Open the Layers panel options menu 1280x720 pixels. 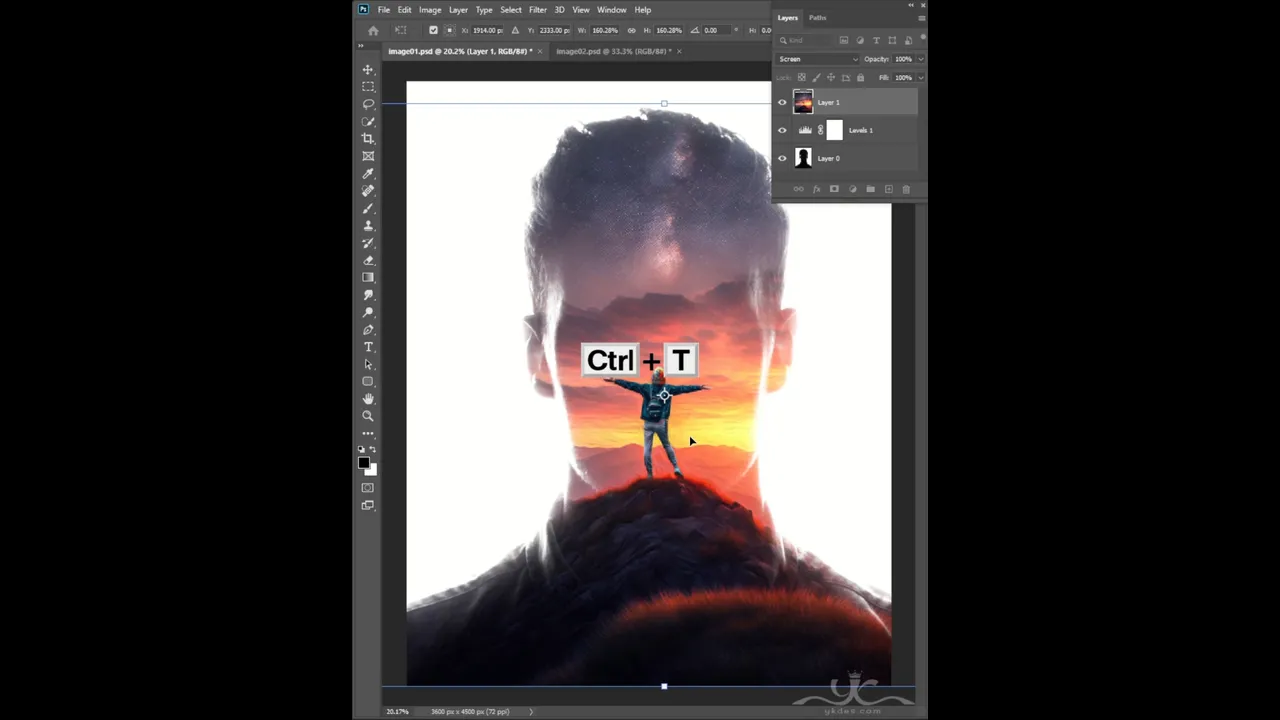coord(921,18)
